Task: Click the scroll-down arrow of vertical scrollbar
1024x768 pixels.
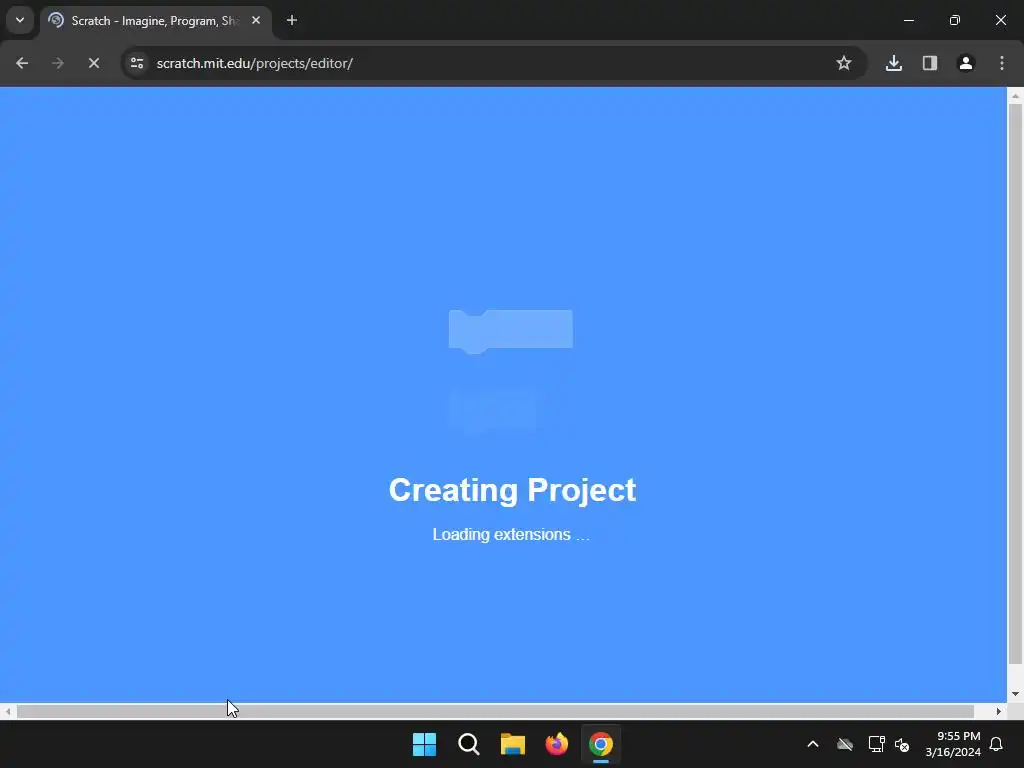Action: pos(1015,694)
